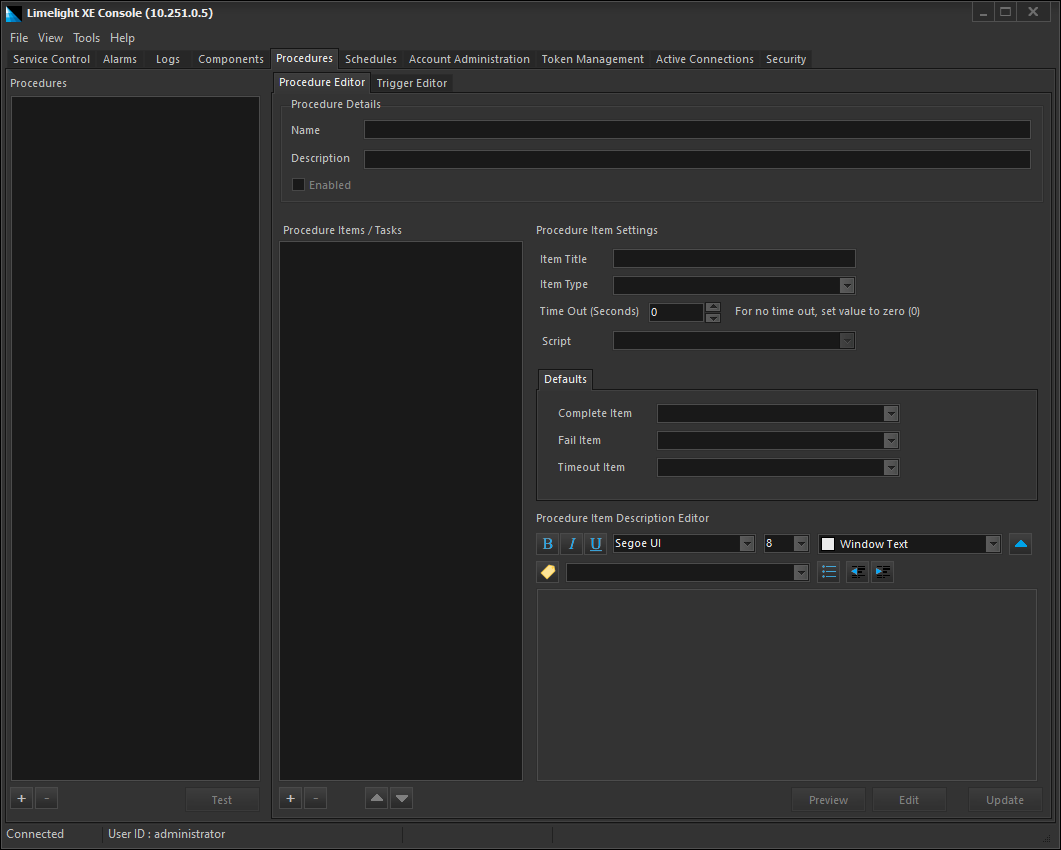Screen dimensions: 1061x850
Task: Move procedure item up
Action: (377, 799)
